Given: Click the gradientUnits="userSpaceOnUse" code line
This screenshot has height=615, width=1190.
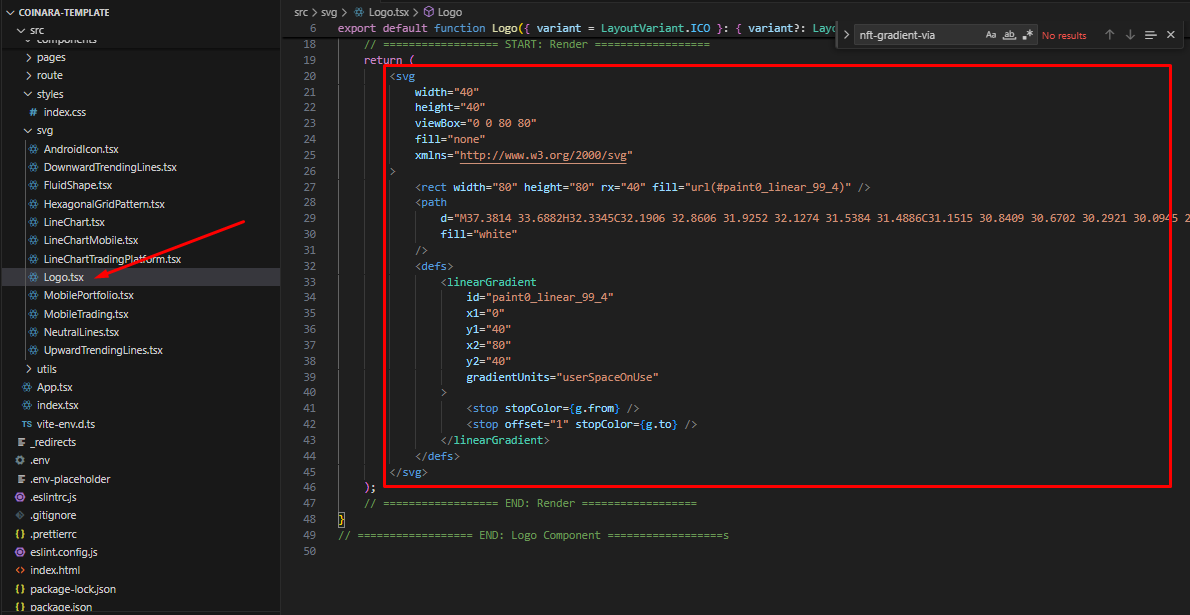Looking at the screenshot, I should [x=562, y=377].
